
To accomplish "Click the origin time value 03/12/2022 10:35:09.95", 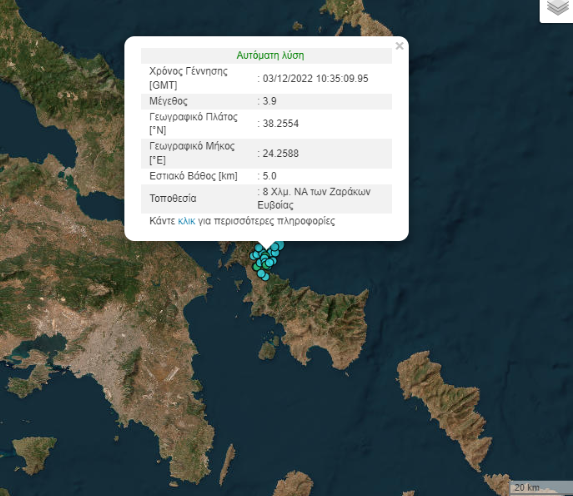I will (315, 79).
